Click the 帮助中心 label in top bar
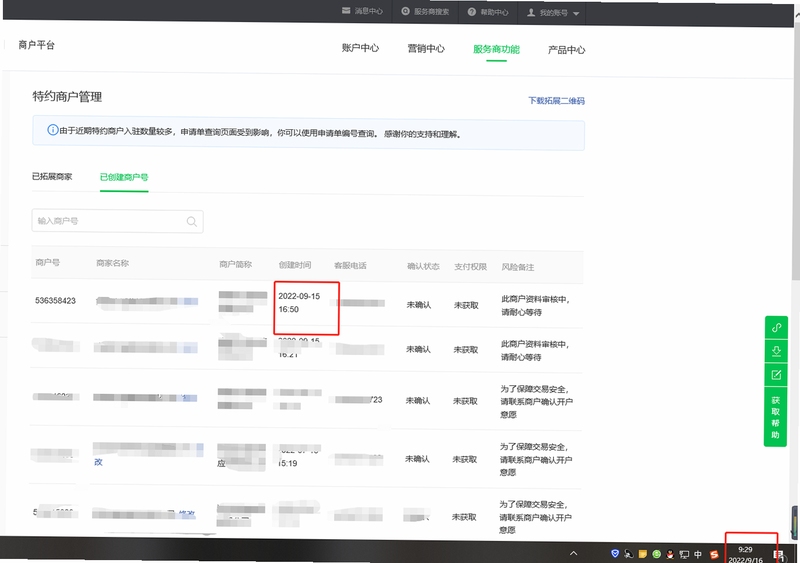This screenshot has height=563, width=800. coord(494,12)
